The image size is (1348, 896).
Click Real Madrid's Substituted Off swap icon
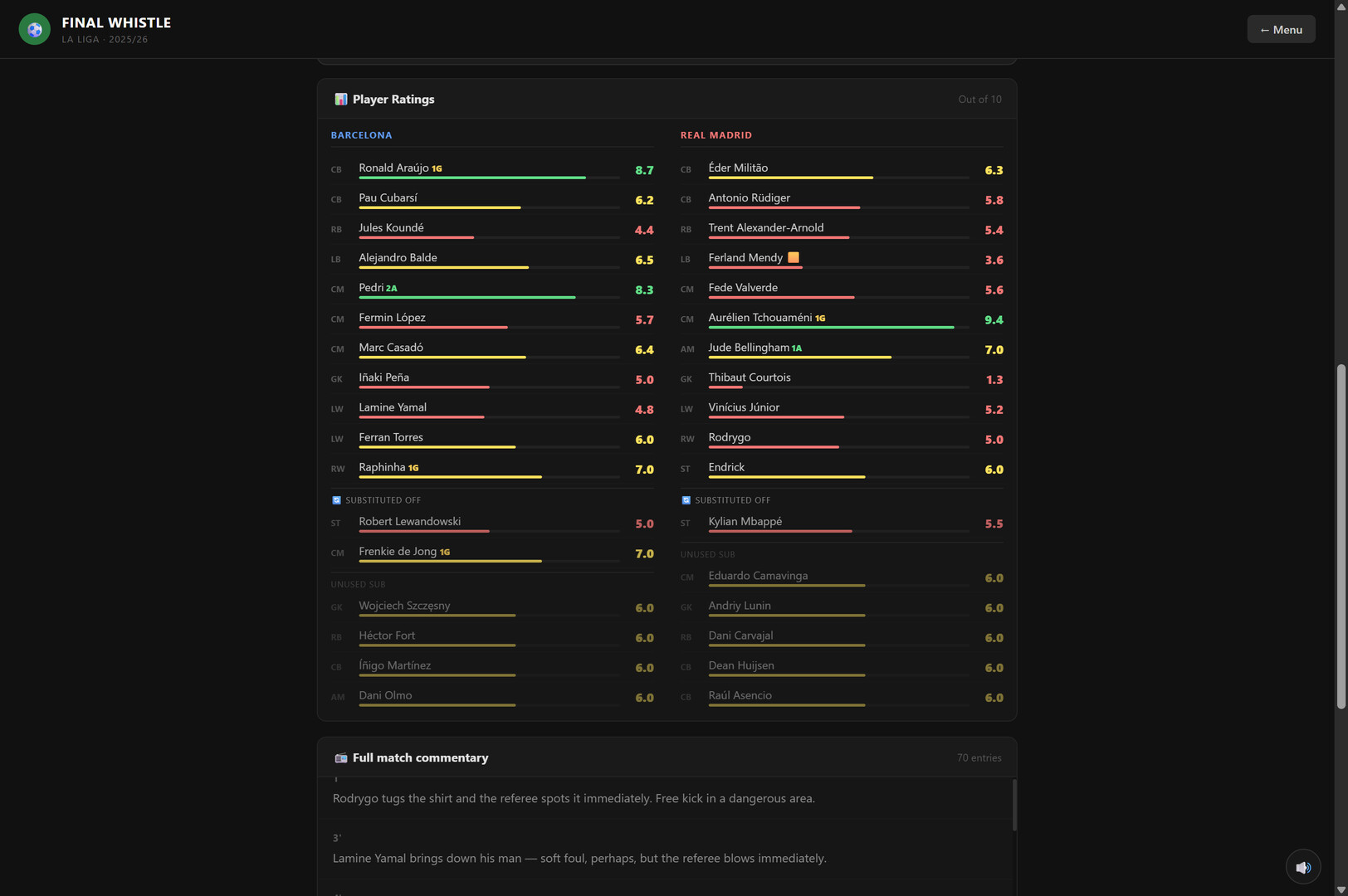[686, 500]
